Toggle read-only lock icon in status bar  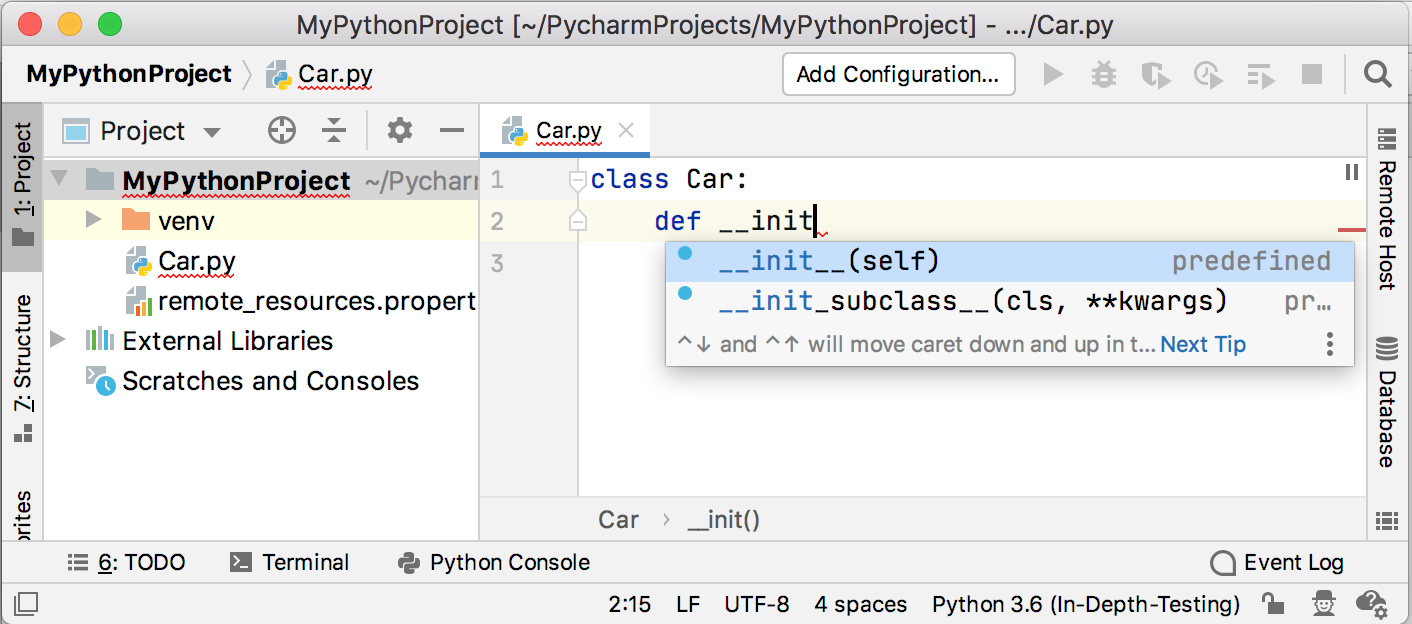coord(1273,603)
